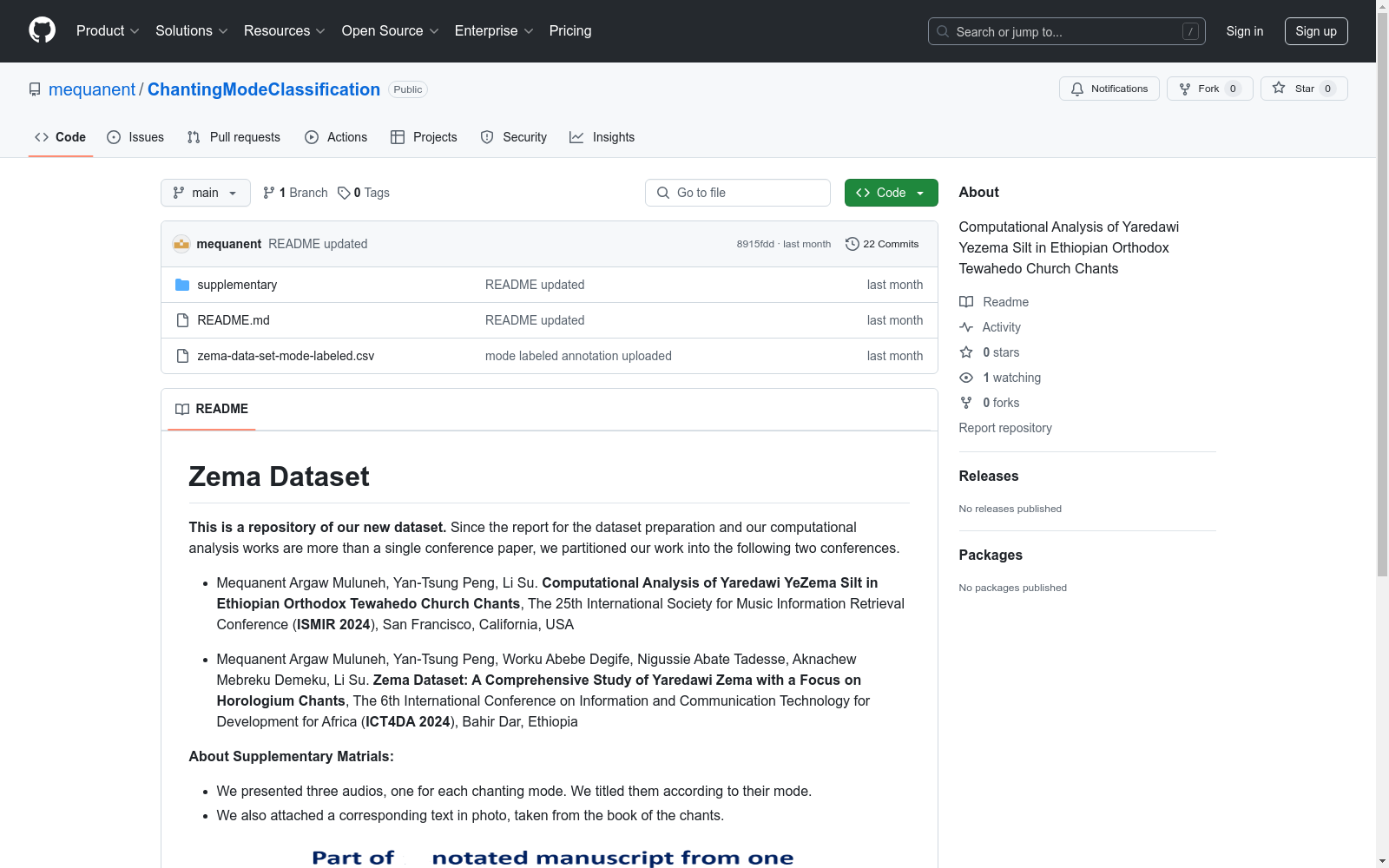The height and width of the screenshot is (868, 1389).
Task: Open the Actions tab
Action: pyautogui.click(x=336, y=137)
